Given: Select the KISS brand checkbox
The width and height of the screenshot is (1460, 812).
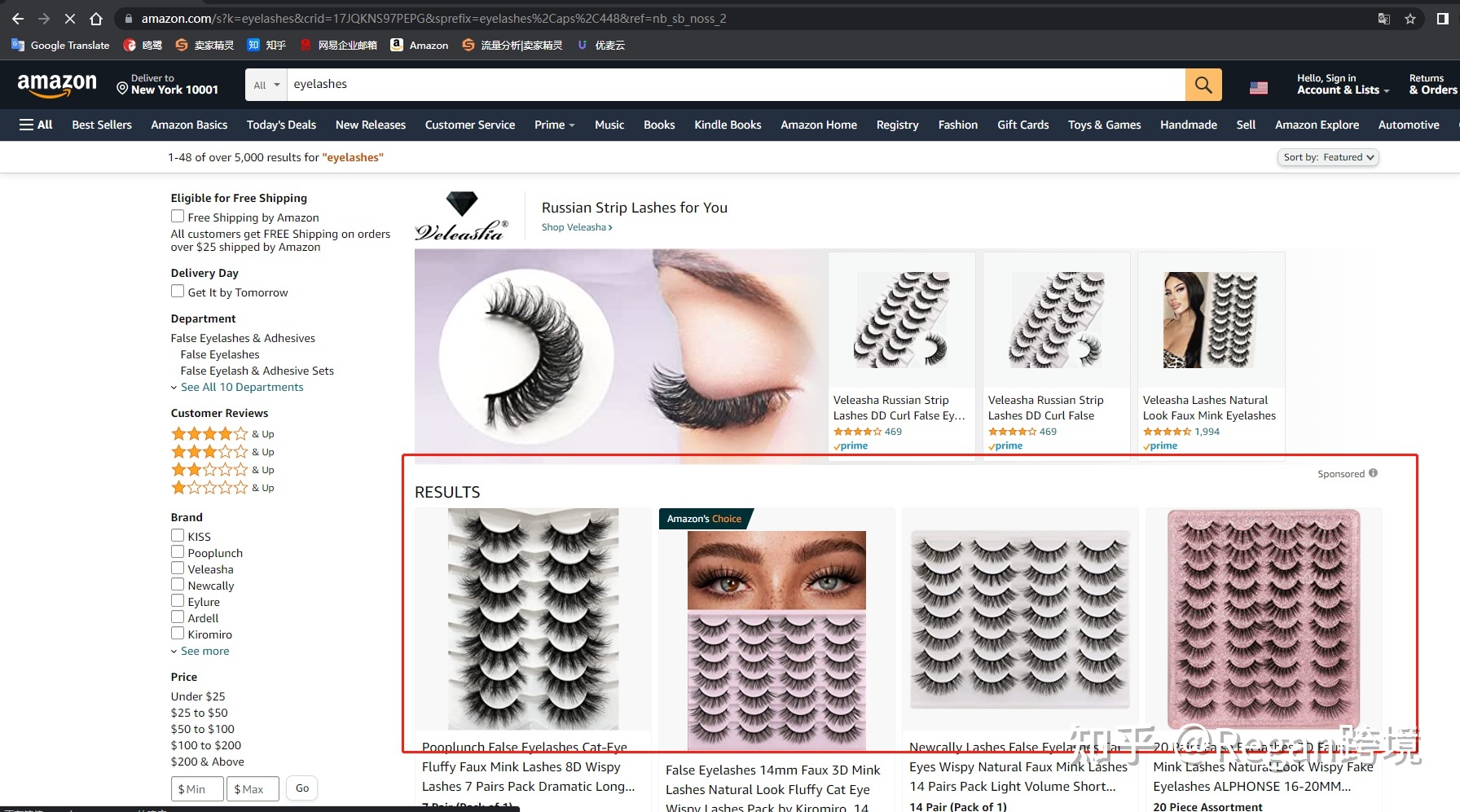Looking at the screenshot, I should (178, 536).
